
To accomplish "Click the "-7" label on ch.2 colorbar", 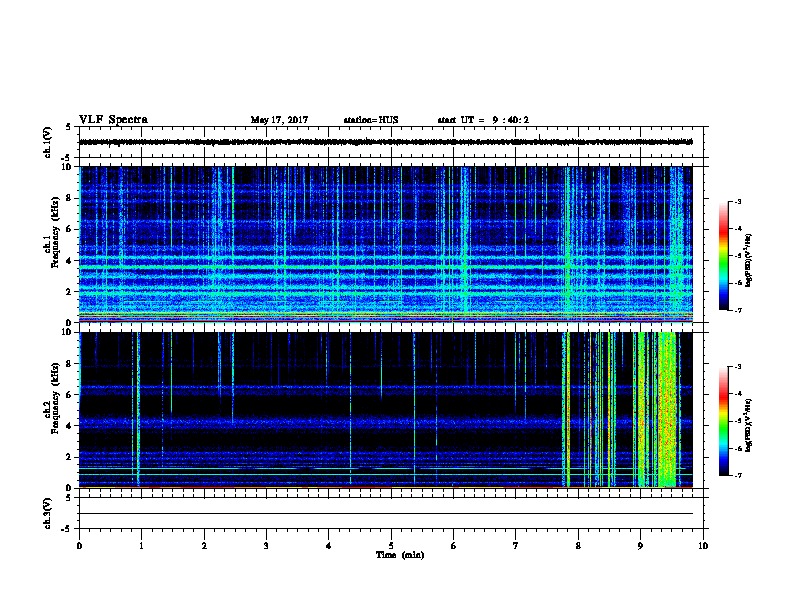I will coord(738,475).
